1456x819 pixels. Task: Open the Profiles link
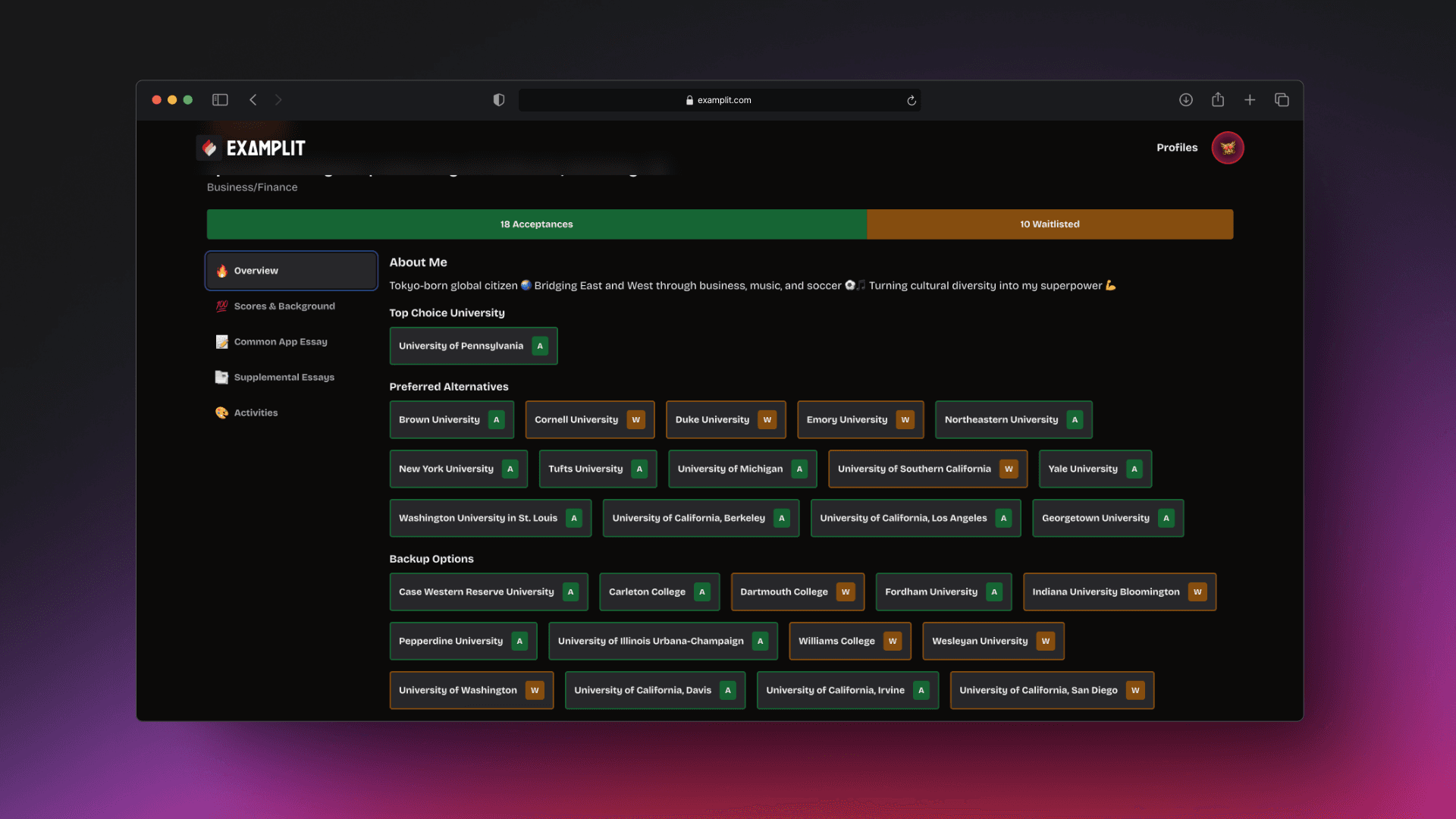[1176, 148]
